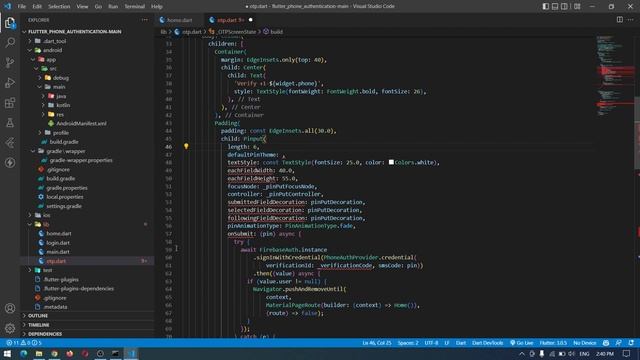Image resolution: width=640 pixels, height=360 pixels.
Task: Open Chrome from the taskbar
Action: click(x=54, y=353)
